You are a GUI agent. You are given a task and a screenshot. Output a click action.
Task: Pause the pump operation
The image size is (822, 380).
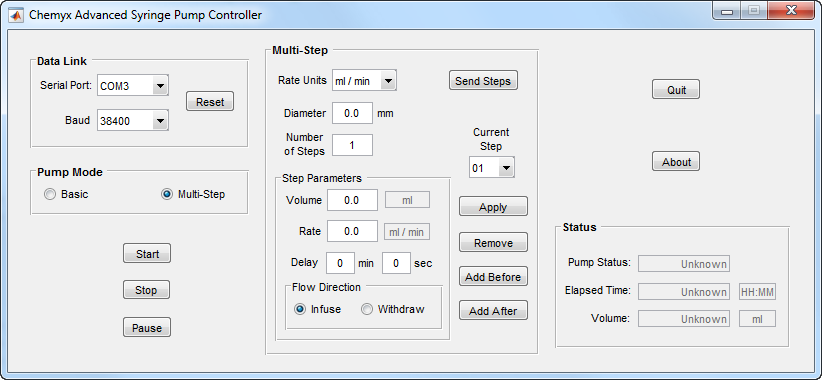coord(147,328)
